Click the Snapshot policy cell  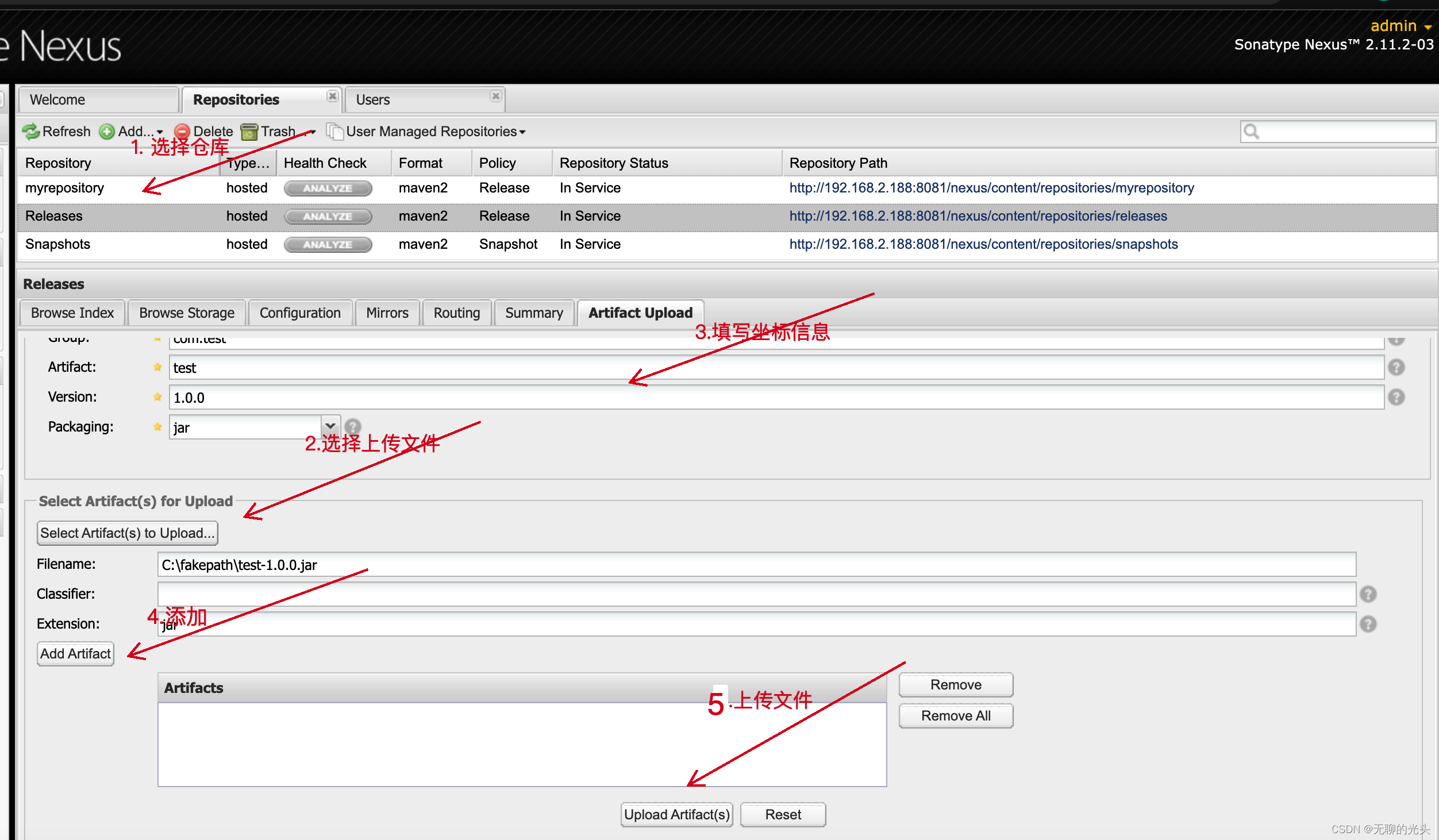pos(508,245)
